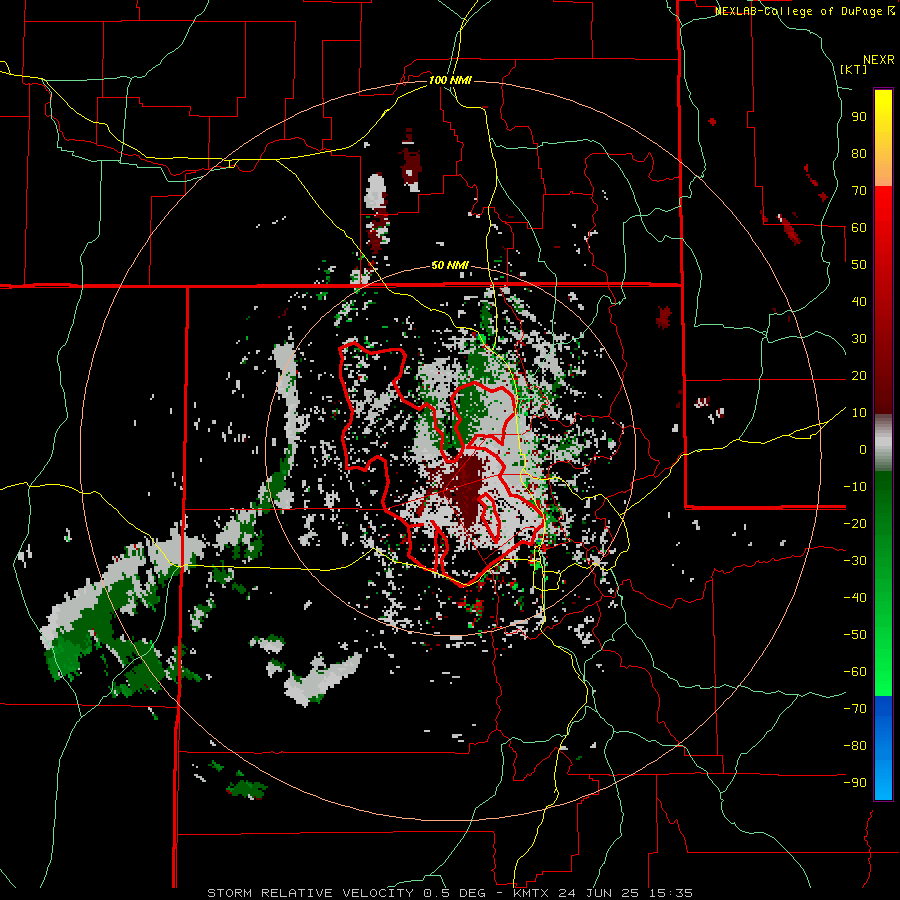Click the 30 value on velocity scale
The width and height of the screenshot is (900, 900).
click(x=859, y=339)
